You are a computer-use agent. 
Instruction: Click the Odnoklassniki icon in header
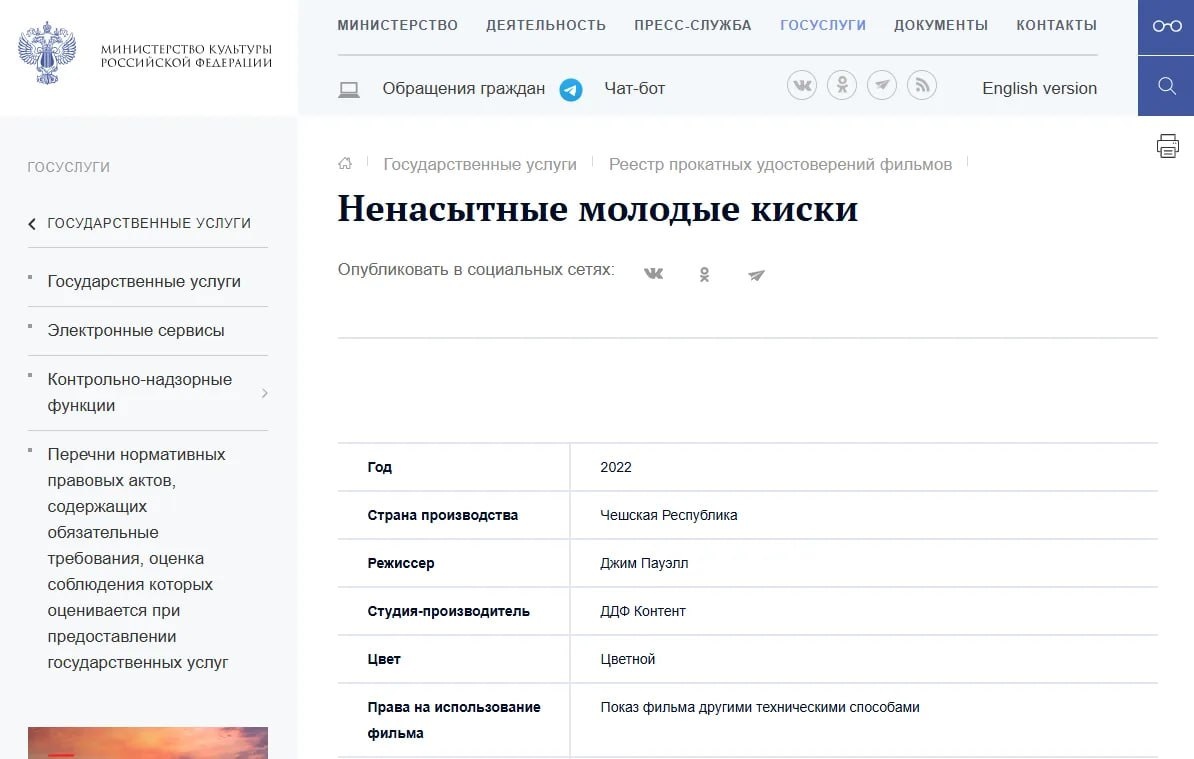(x=842, y=85)
